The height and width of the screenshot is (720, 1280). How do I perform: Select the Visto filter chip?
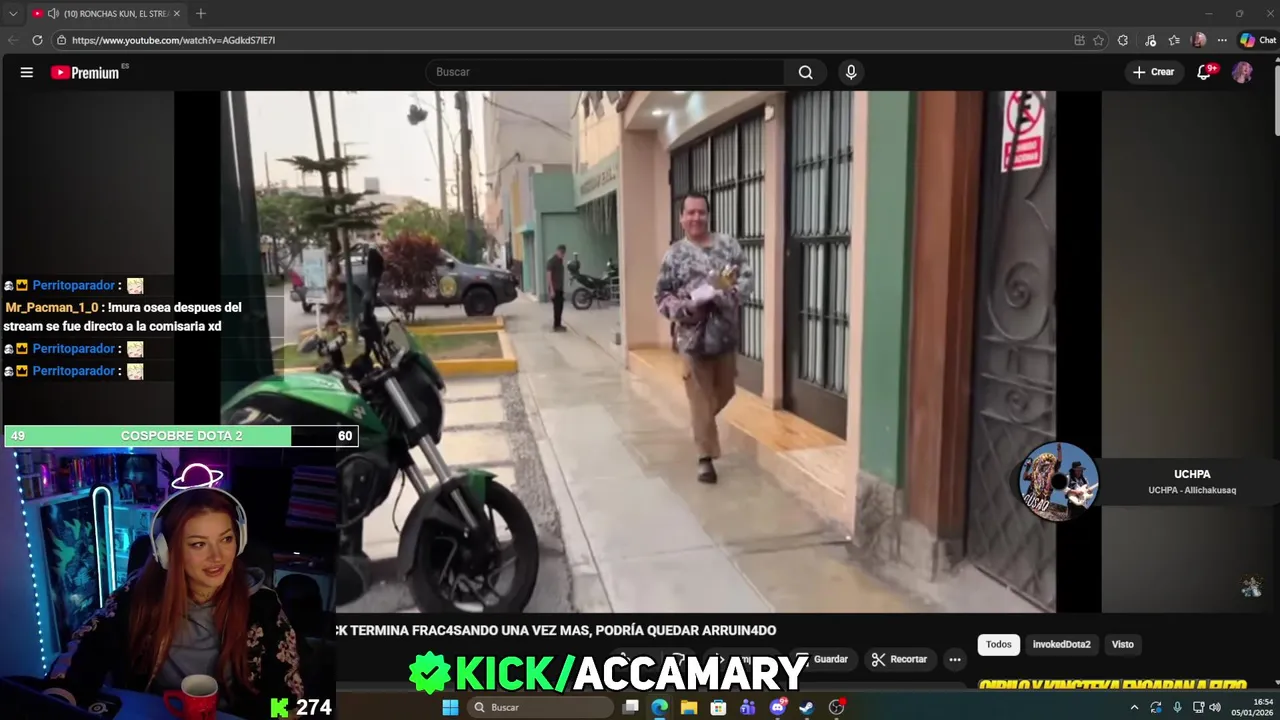(x=1123, y=645)
